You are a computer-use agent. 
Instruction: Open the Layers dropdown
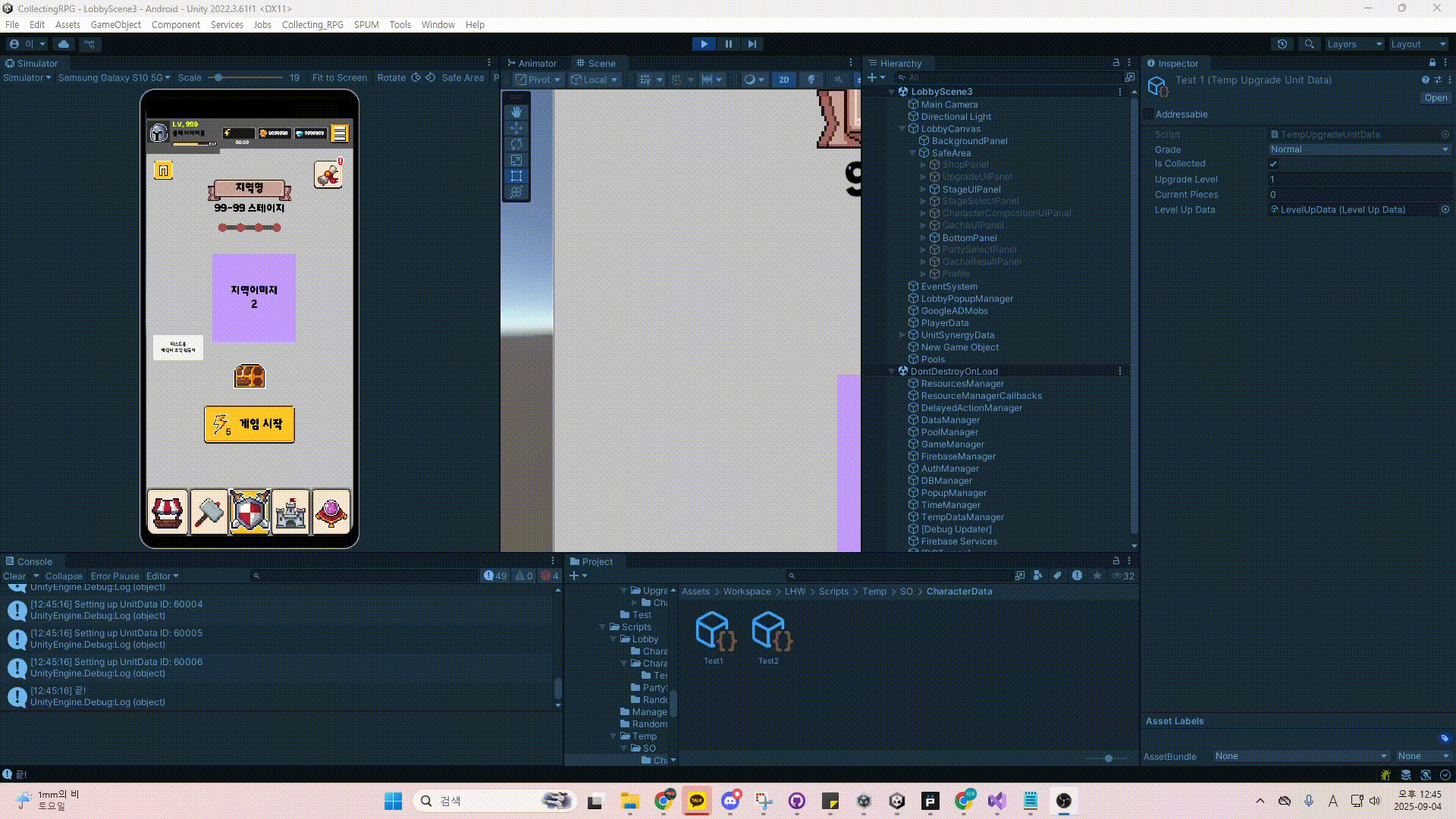[x=1354, y=44]
